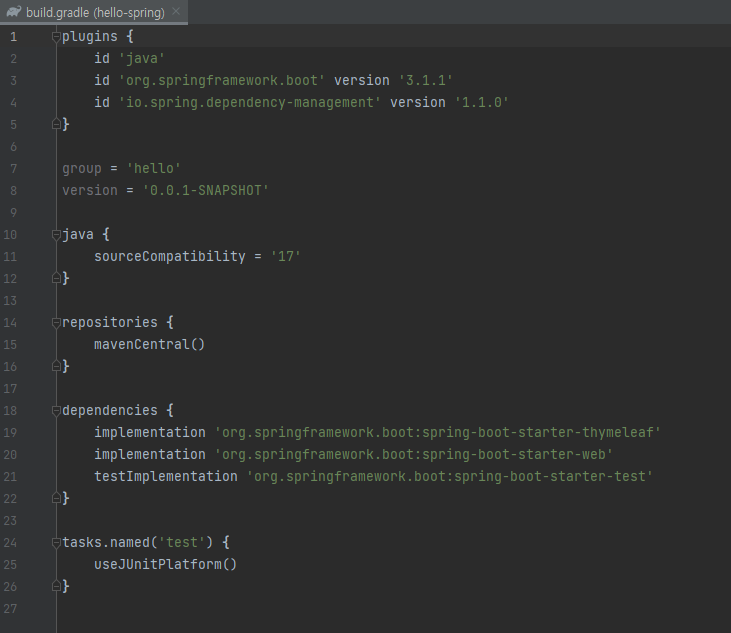This screenshot has height=633, width=731.
Task: Click the useJUnitPlatform() call
Action: coord(166,564)
